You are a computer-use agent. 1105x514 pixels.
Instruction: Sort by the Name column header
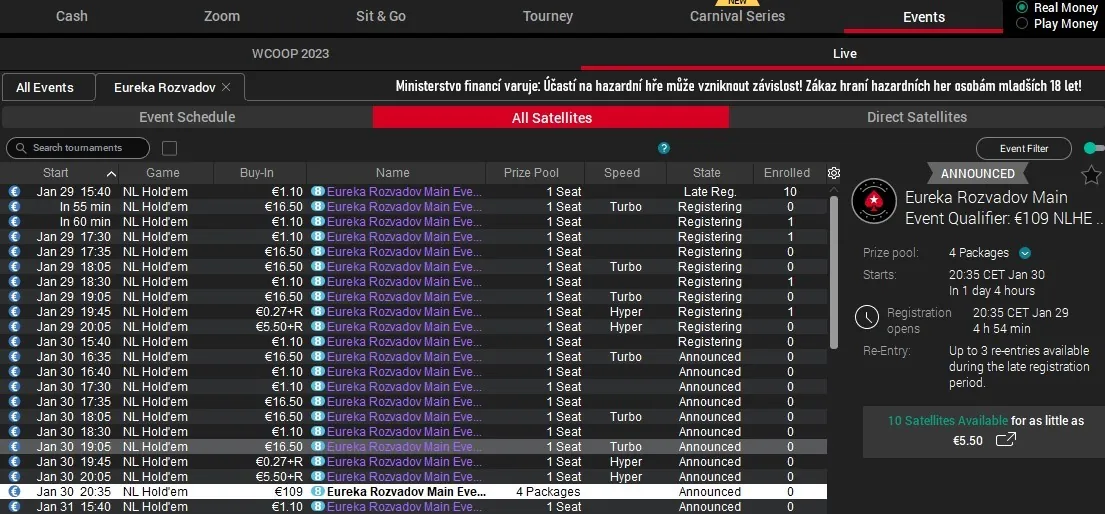point(393,173)
